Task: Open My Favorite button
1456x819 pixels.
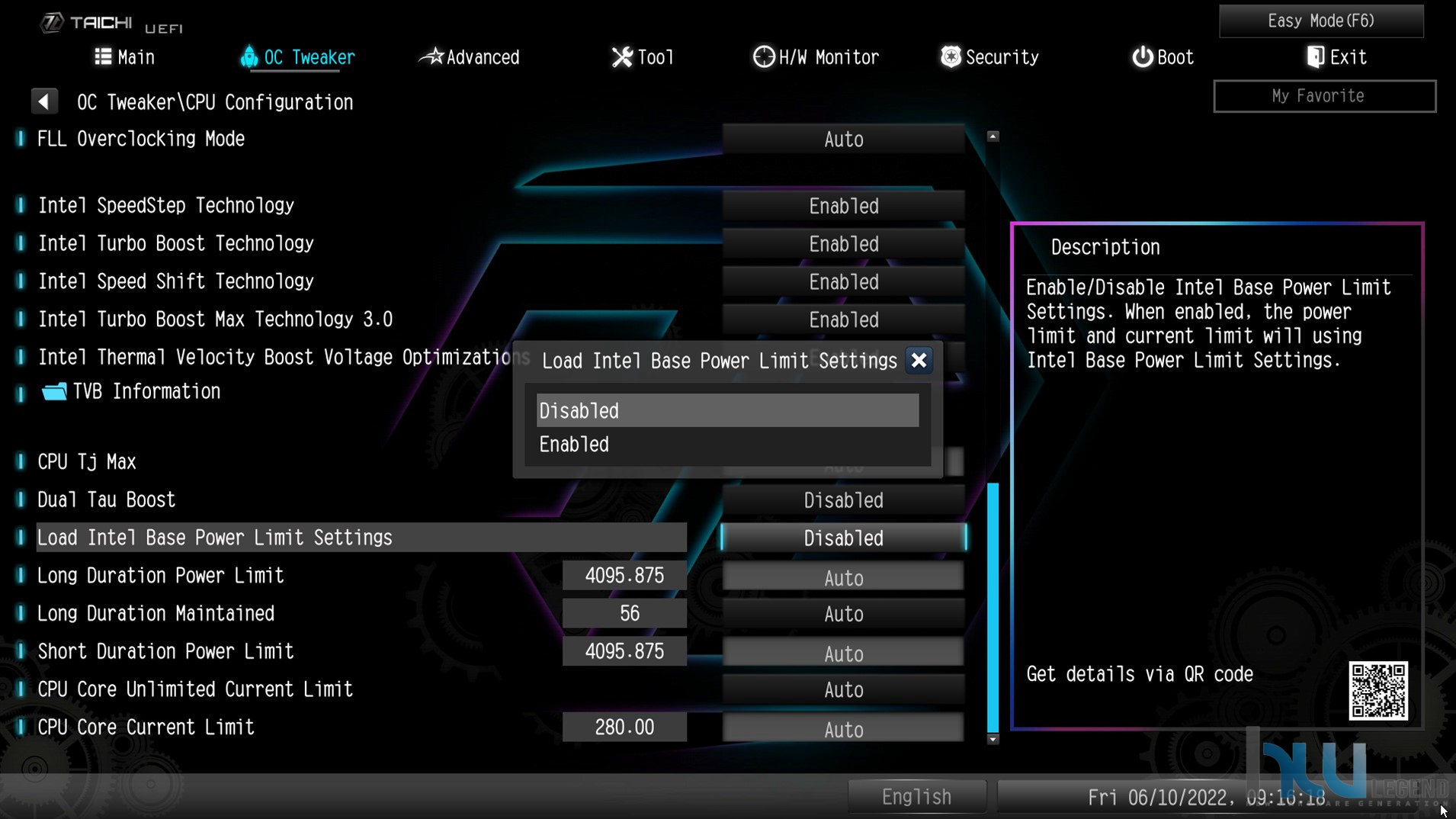Action: click(1325, 96)
